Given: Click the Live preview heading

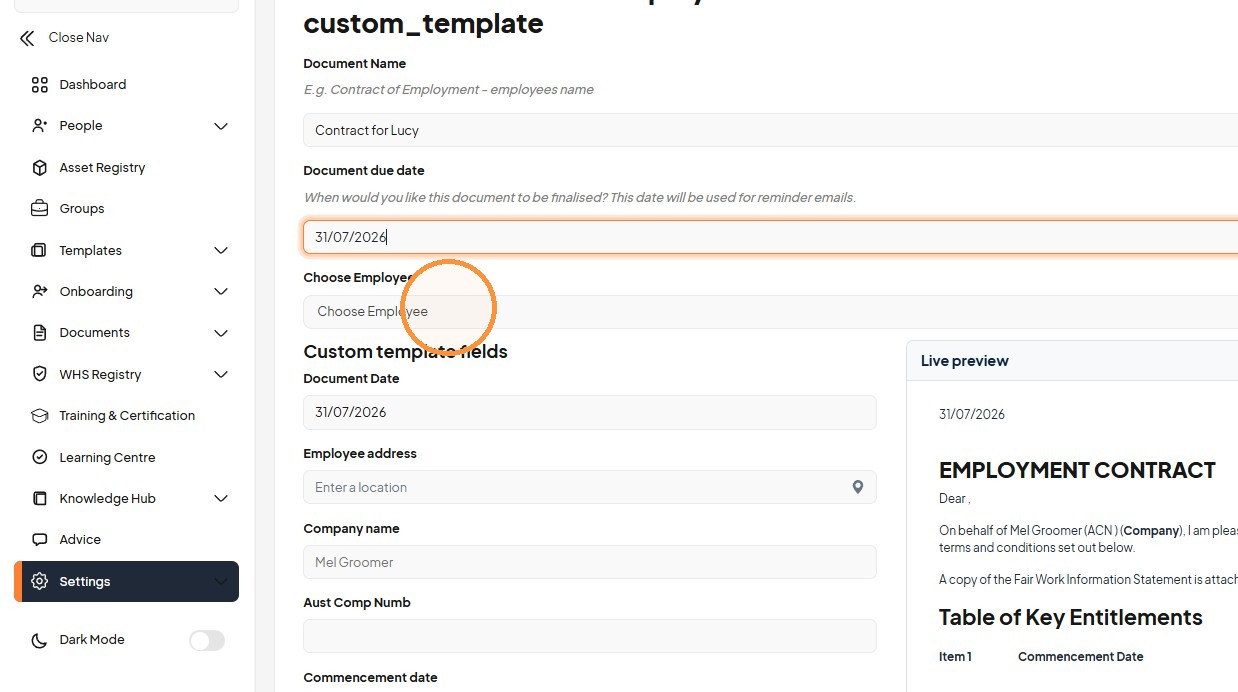Looking at the screenshot, I should (964, 361).
